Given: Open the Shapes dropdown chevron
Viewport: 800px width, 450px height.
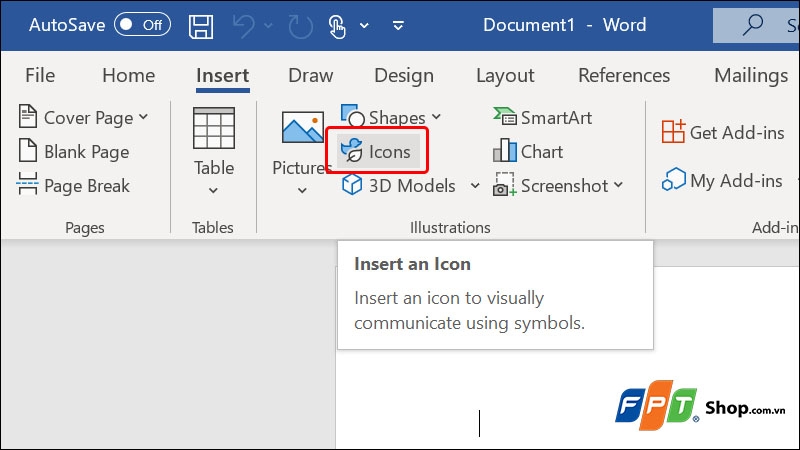Looking at the screenshot, I should pos(436,117).
